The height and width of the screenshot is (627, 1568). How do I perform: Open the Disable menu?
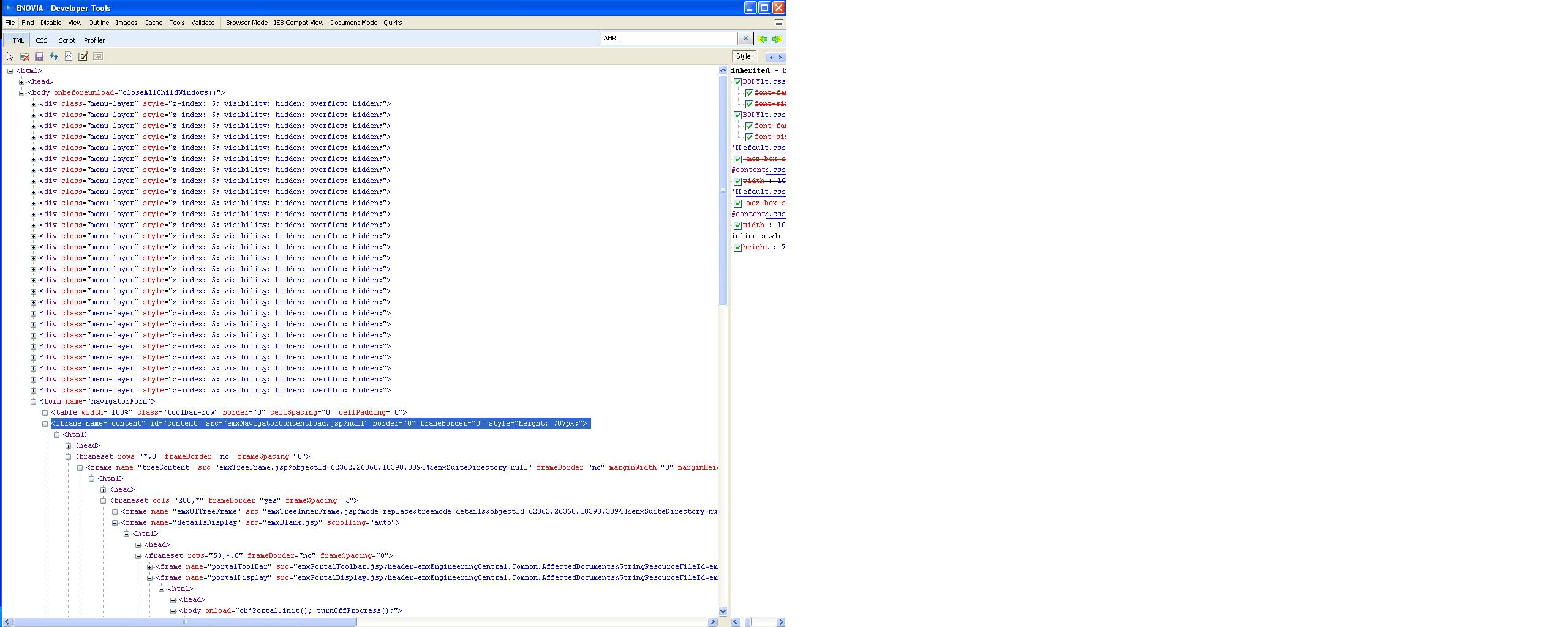51,23
